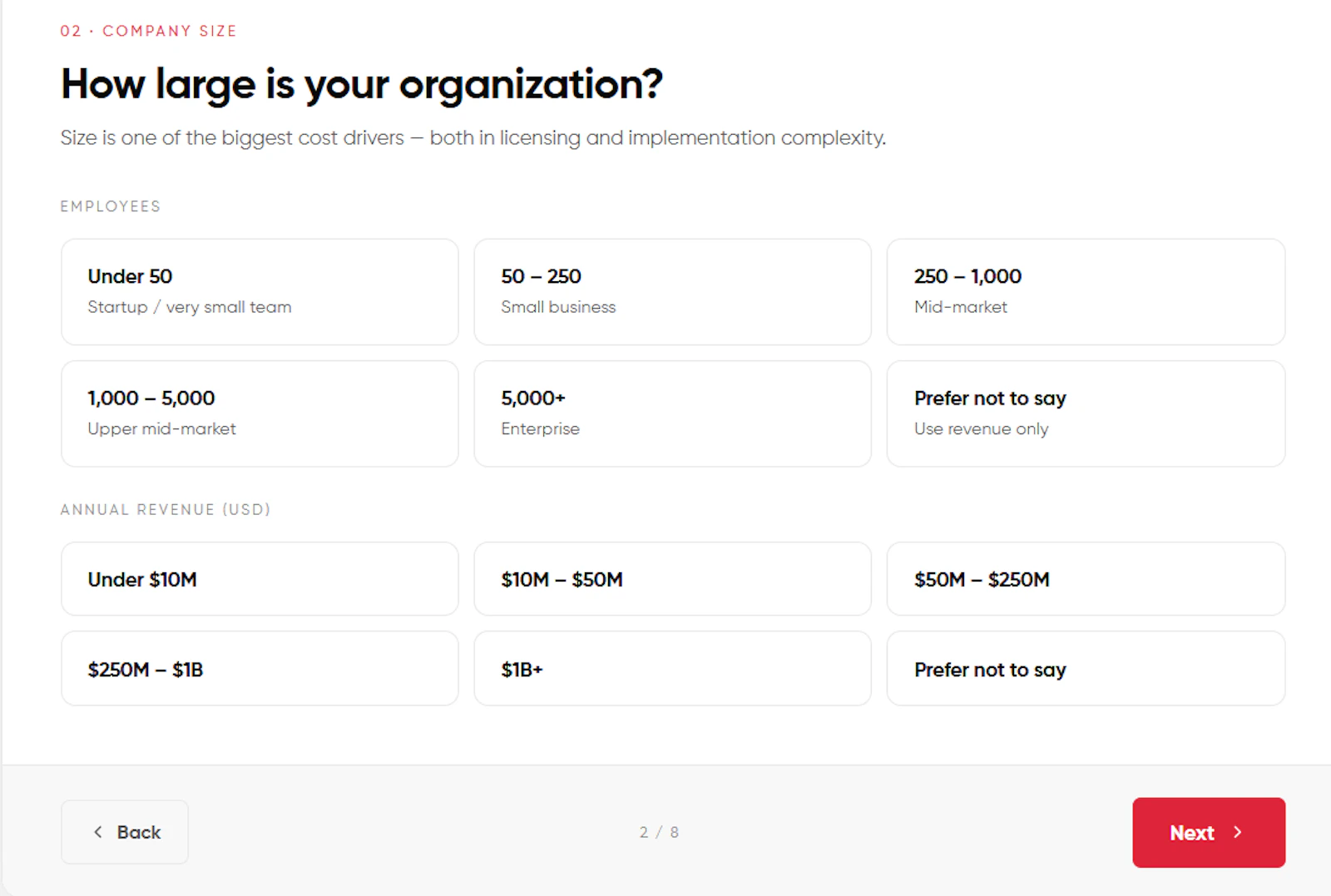The height and width of the screenshot is (896, 1331).
Task: Return to the previous step with Back
Action: point(125,832)
